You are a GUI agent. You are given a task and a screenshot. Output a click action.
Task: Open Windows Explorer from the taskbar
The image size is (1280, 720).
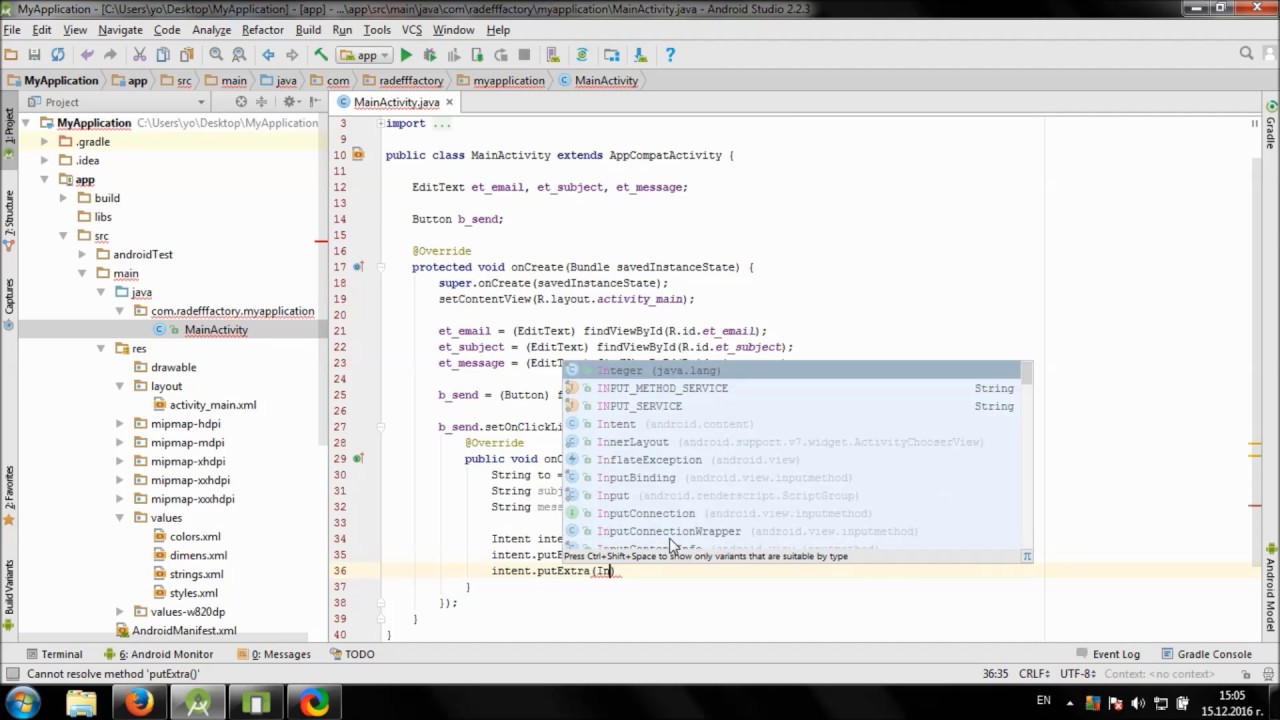81,703
